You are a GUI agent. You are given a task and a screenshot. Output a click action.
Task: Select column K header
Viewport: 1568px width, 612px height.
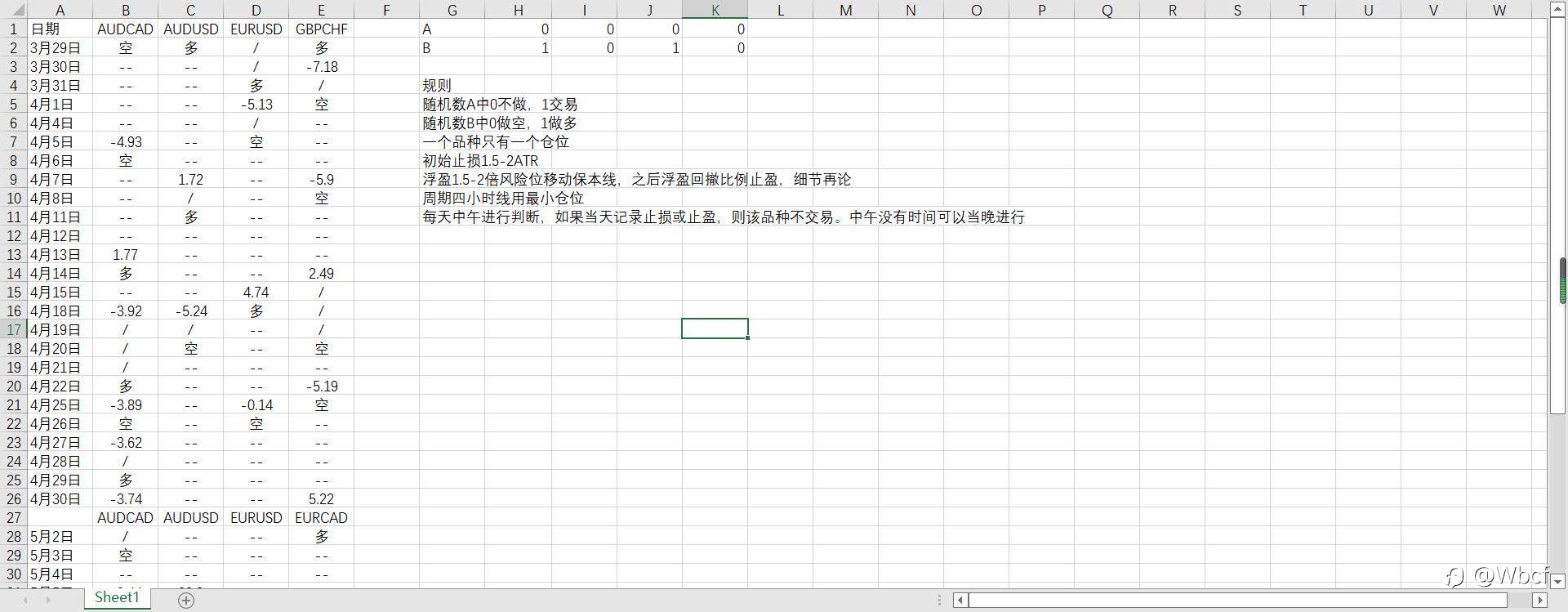(715, 10)
